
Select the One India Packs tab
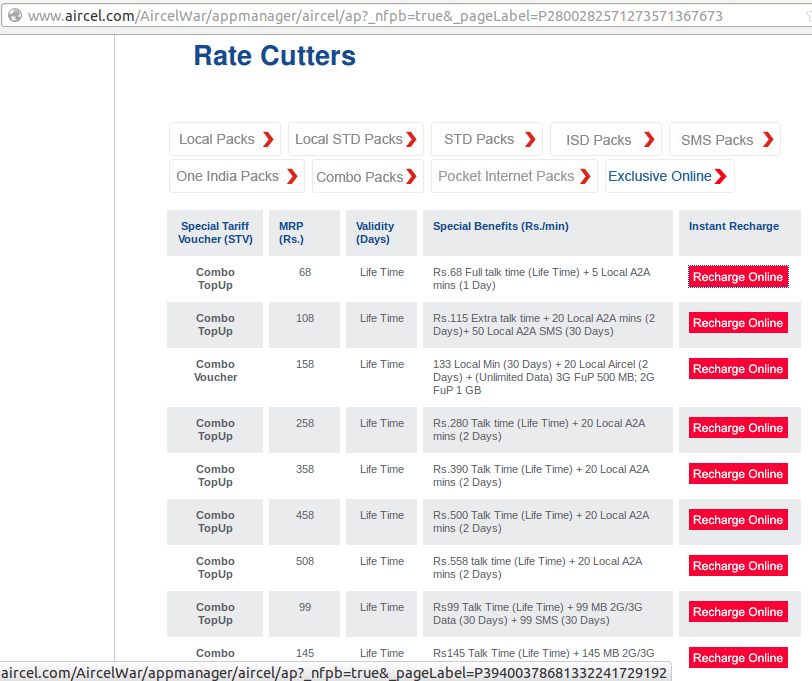tap(237, 176)
